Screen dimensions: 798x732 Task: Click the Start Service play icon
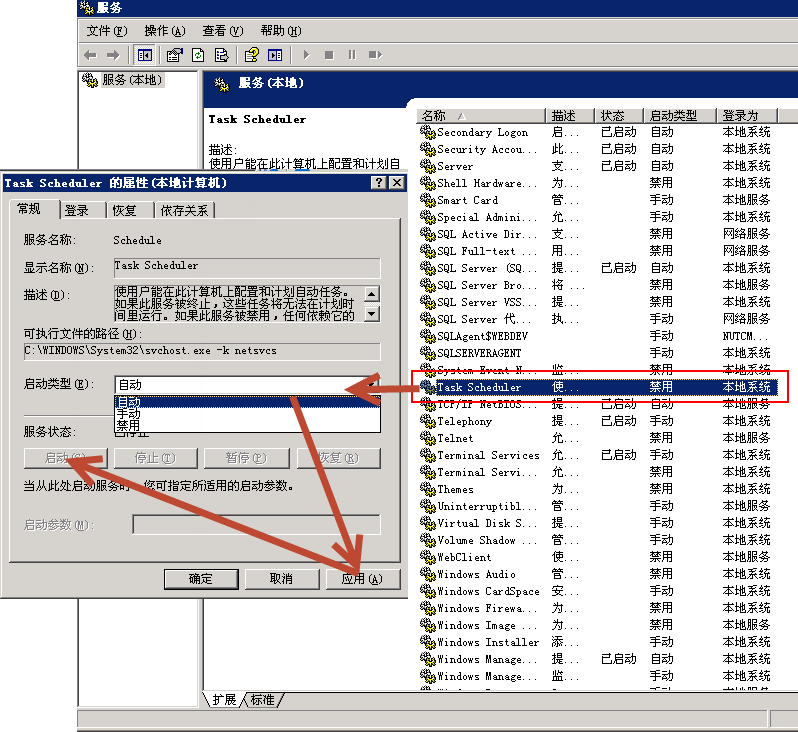point(306,55)
